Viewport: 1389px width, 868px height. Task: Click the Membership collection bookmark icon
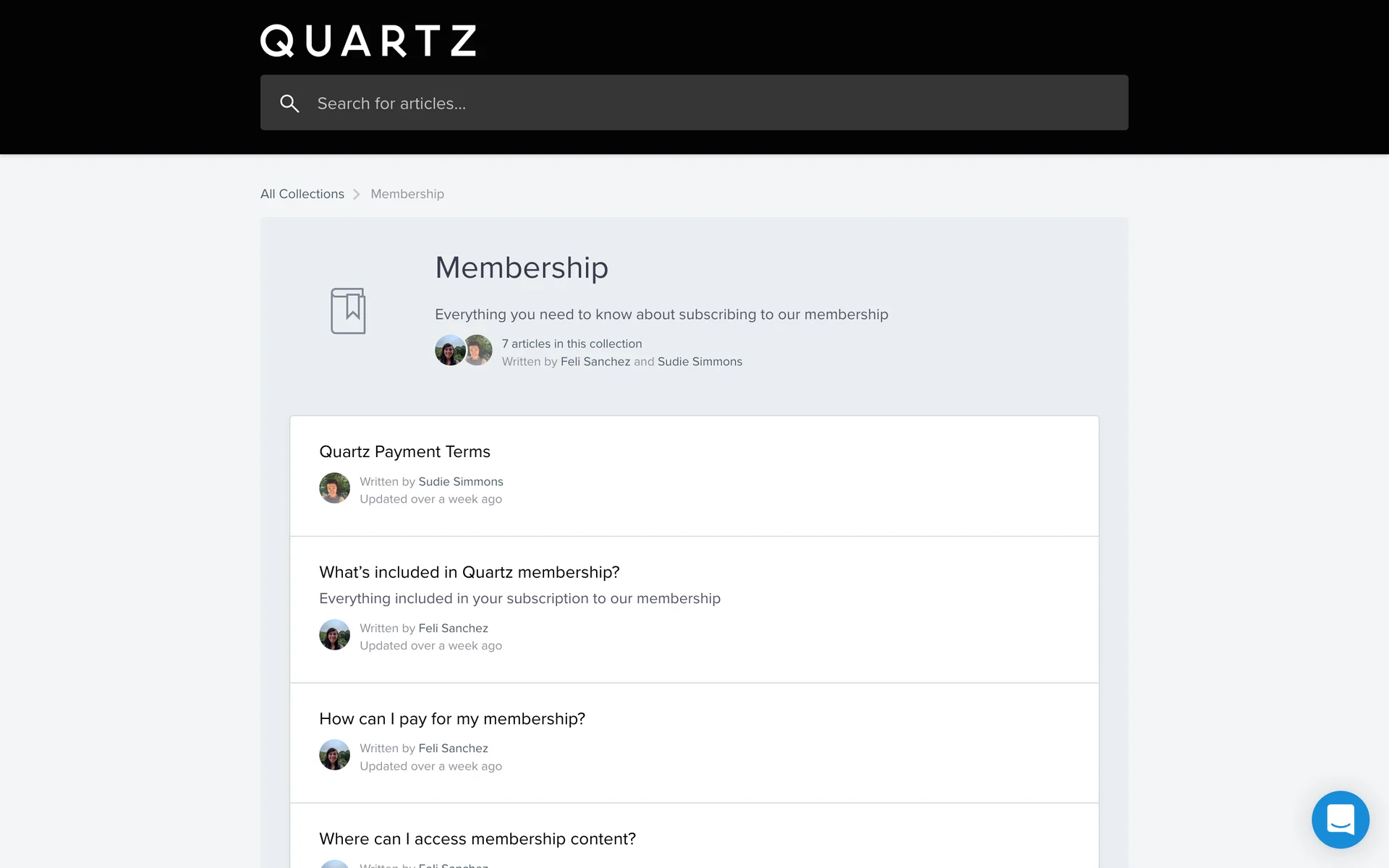348,311
